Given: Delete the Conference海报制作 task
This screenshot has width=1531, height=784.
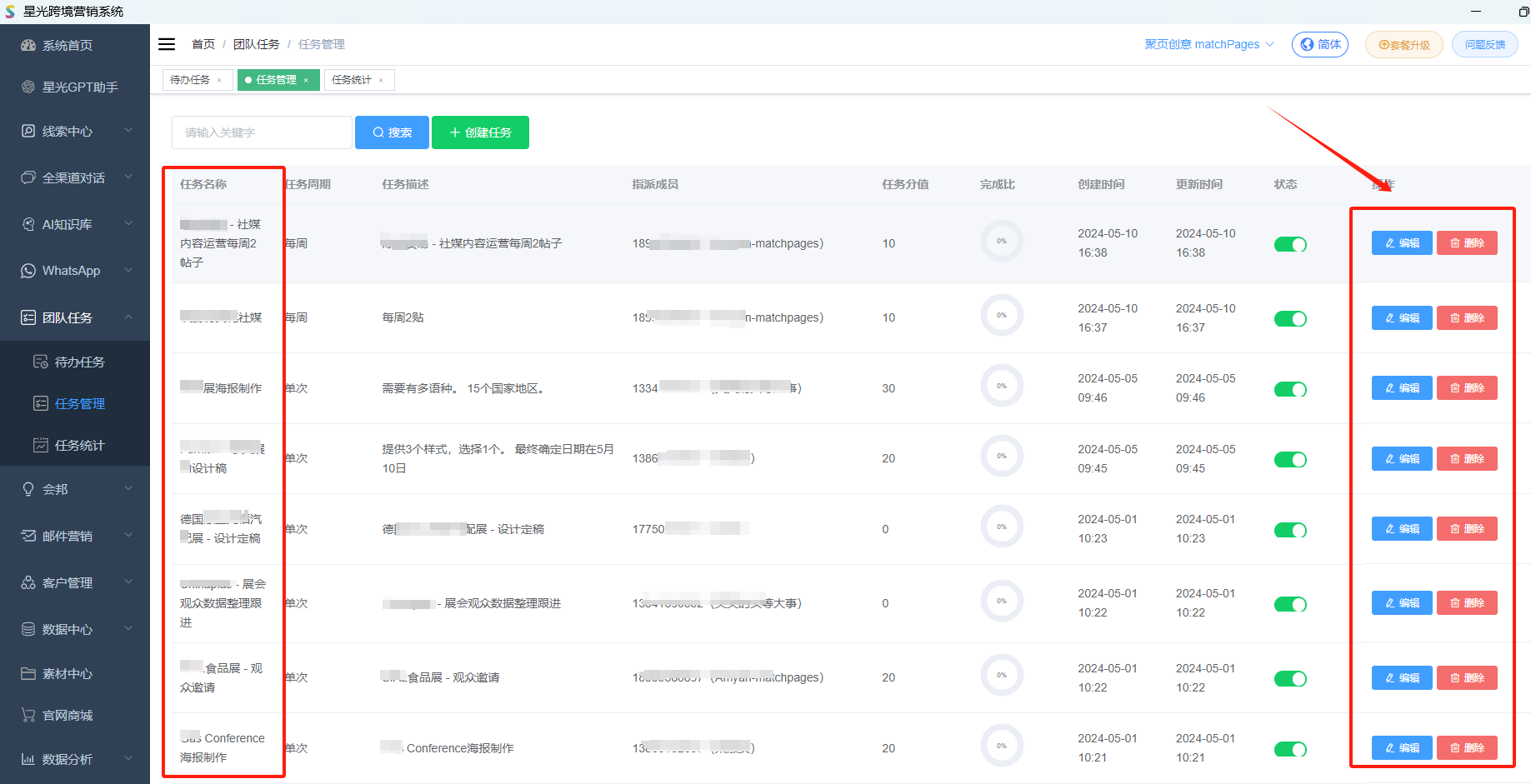Looking at the screenshot, I should tap(1467, 748).
